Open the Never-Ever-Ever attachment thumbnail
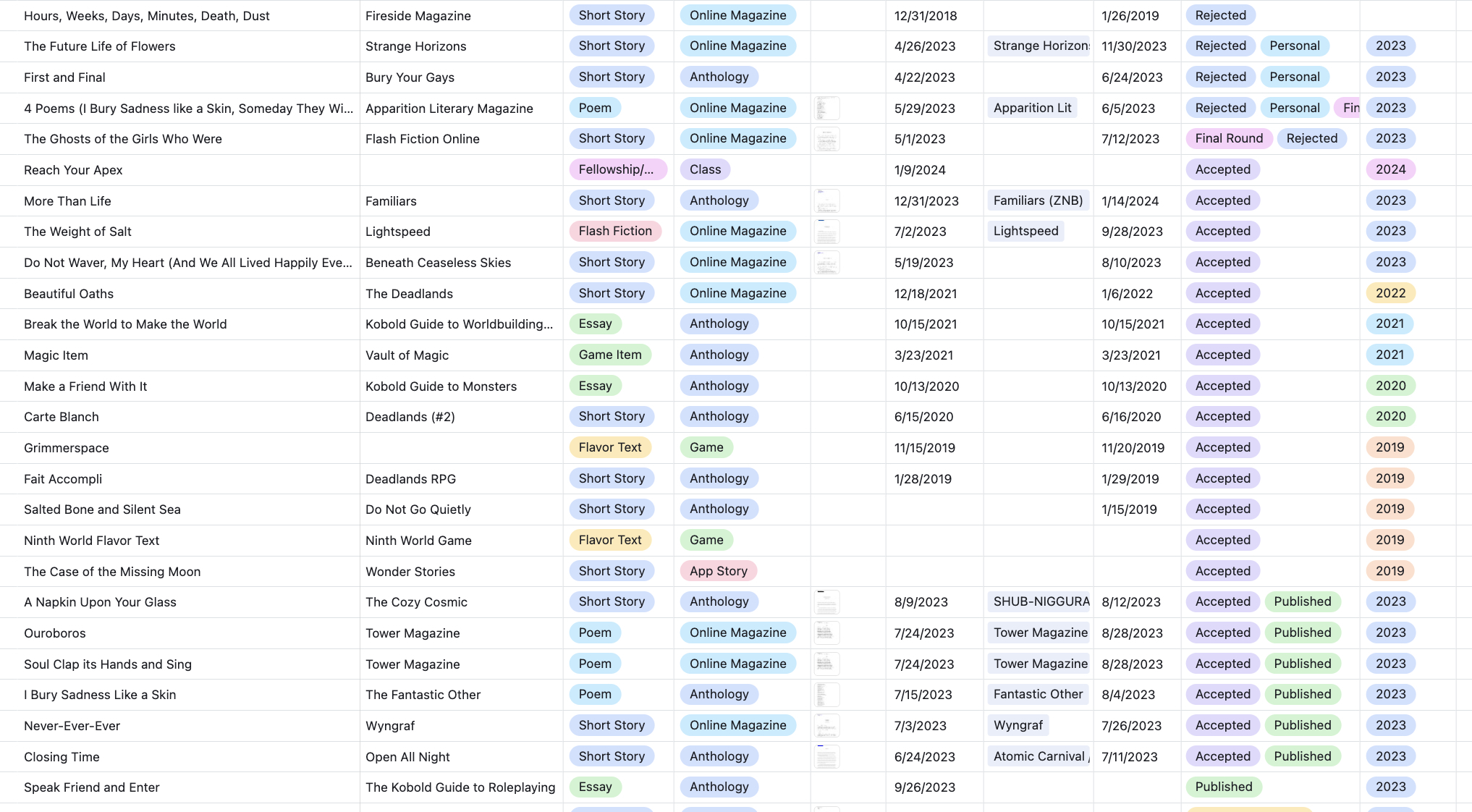Screen dimensions: 1472x812 coord(826,726)
